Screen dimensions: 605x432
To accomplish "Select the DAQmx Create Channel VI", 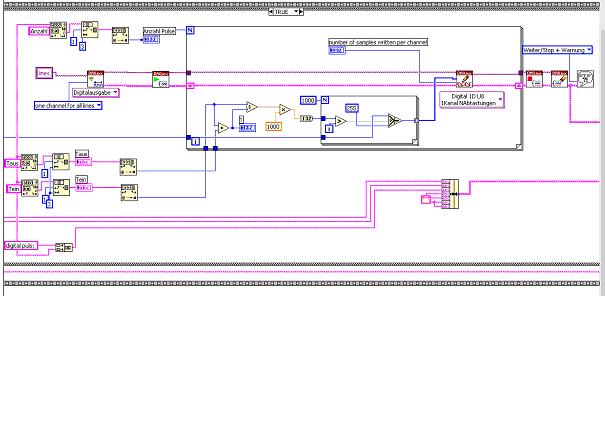I will click(96, 79).
